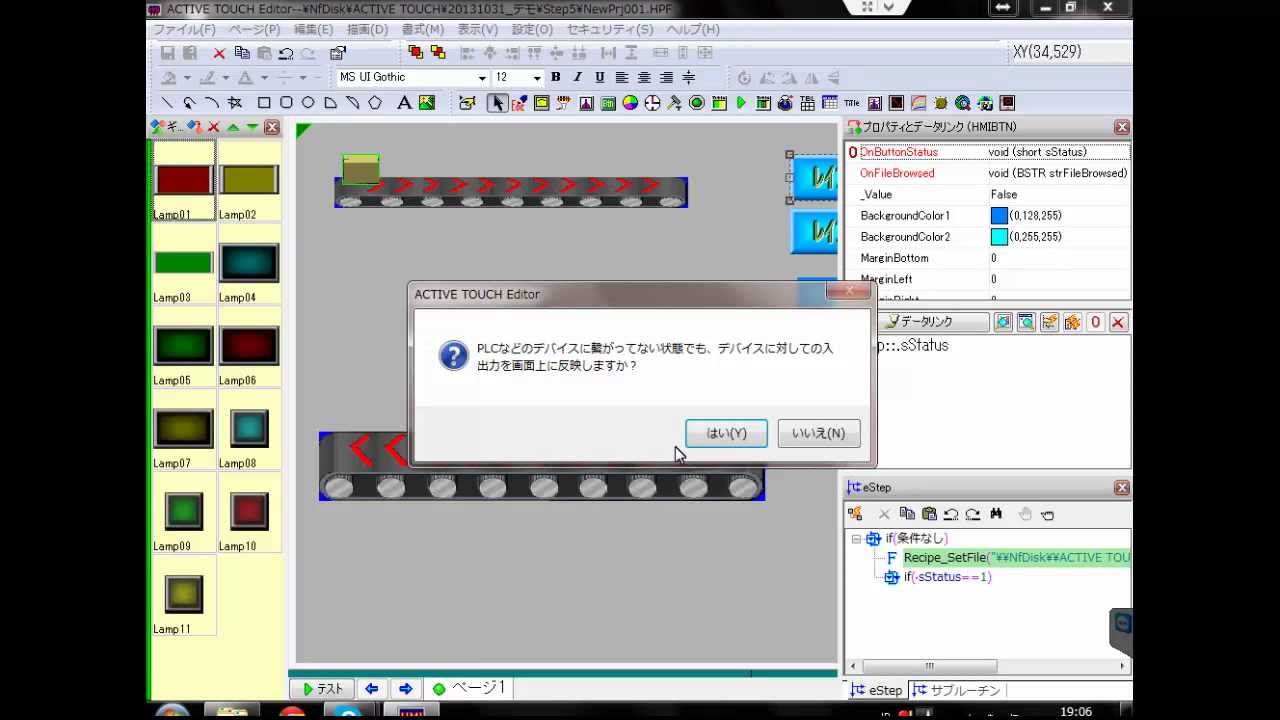Click the eStep horizontal scrollbar
1280x720 pixels.
[x=988, y=666]
